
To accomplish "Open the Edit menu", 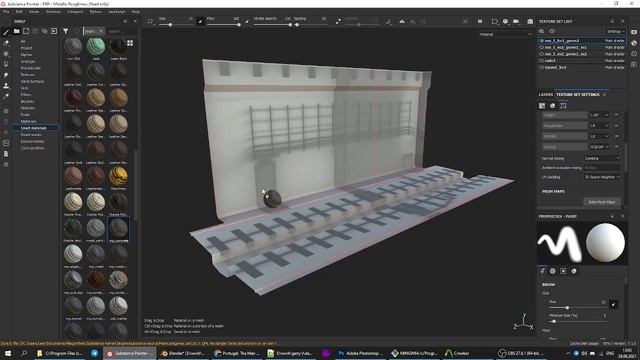I will pyautogui.click(x=19, y=12).
